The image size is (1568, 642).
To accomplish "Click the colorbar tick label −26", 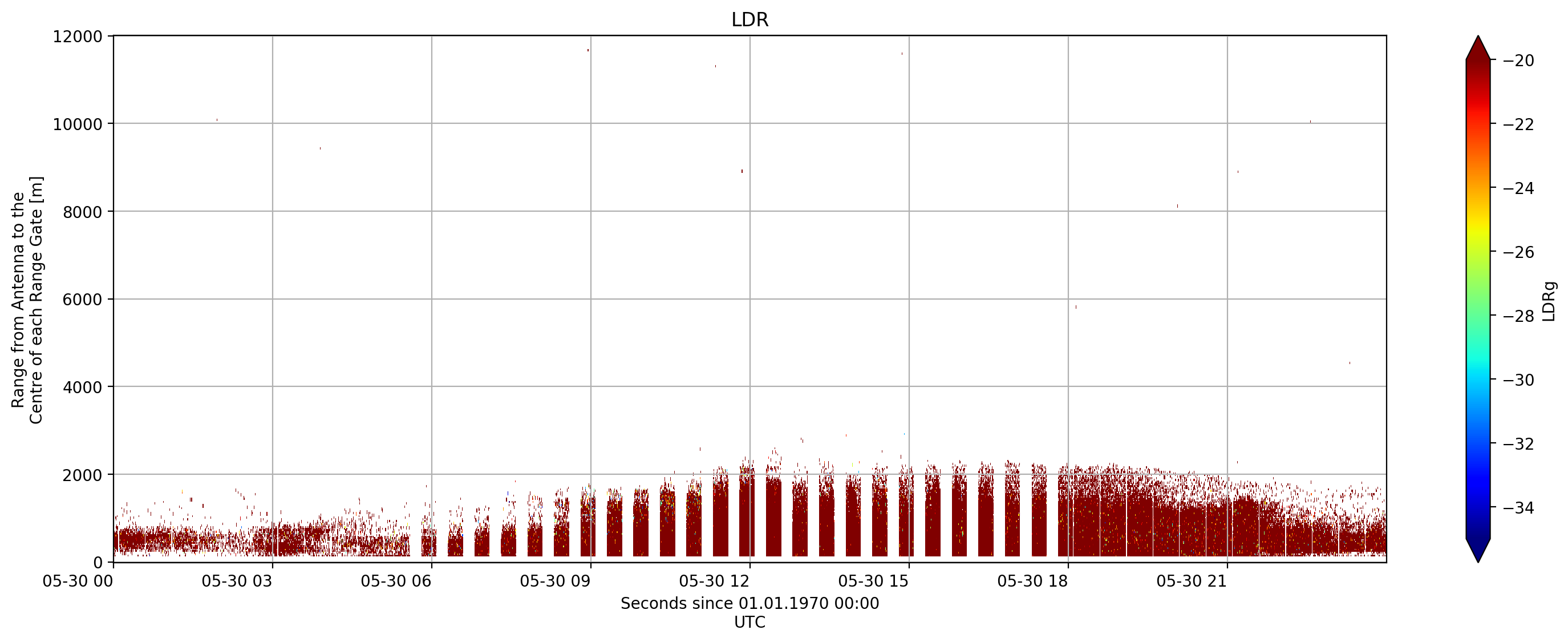I will coord(1519,252).
